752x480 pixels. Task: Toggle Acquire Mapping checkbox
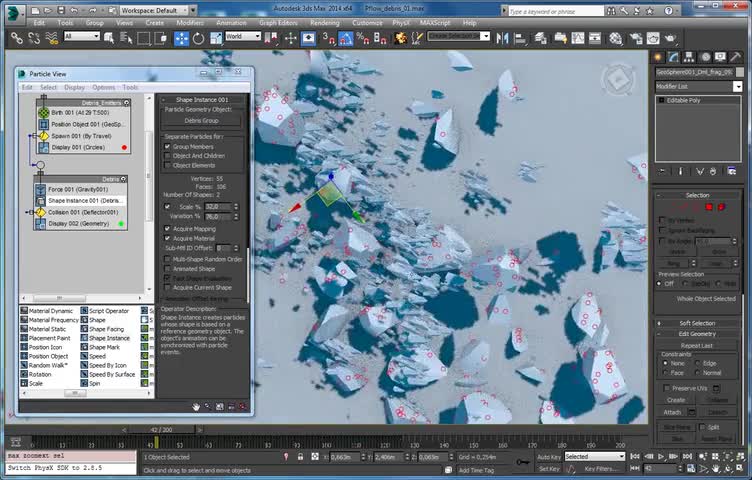click(x=167, y=229)
